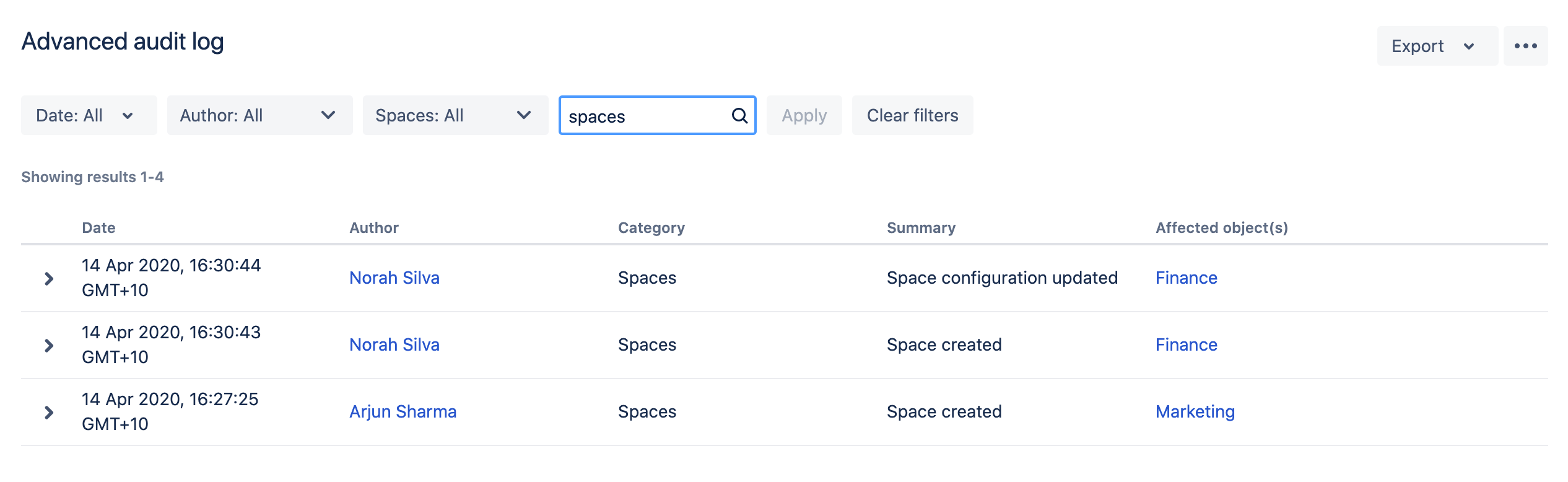Open the Spaces: All filter dropdown
Viewport: 1568px width, 482px height.
click(455, 115)
